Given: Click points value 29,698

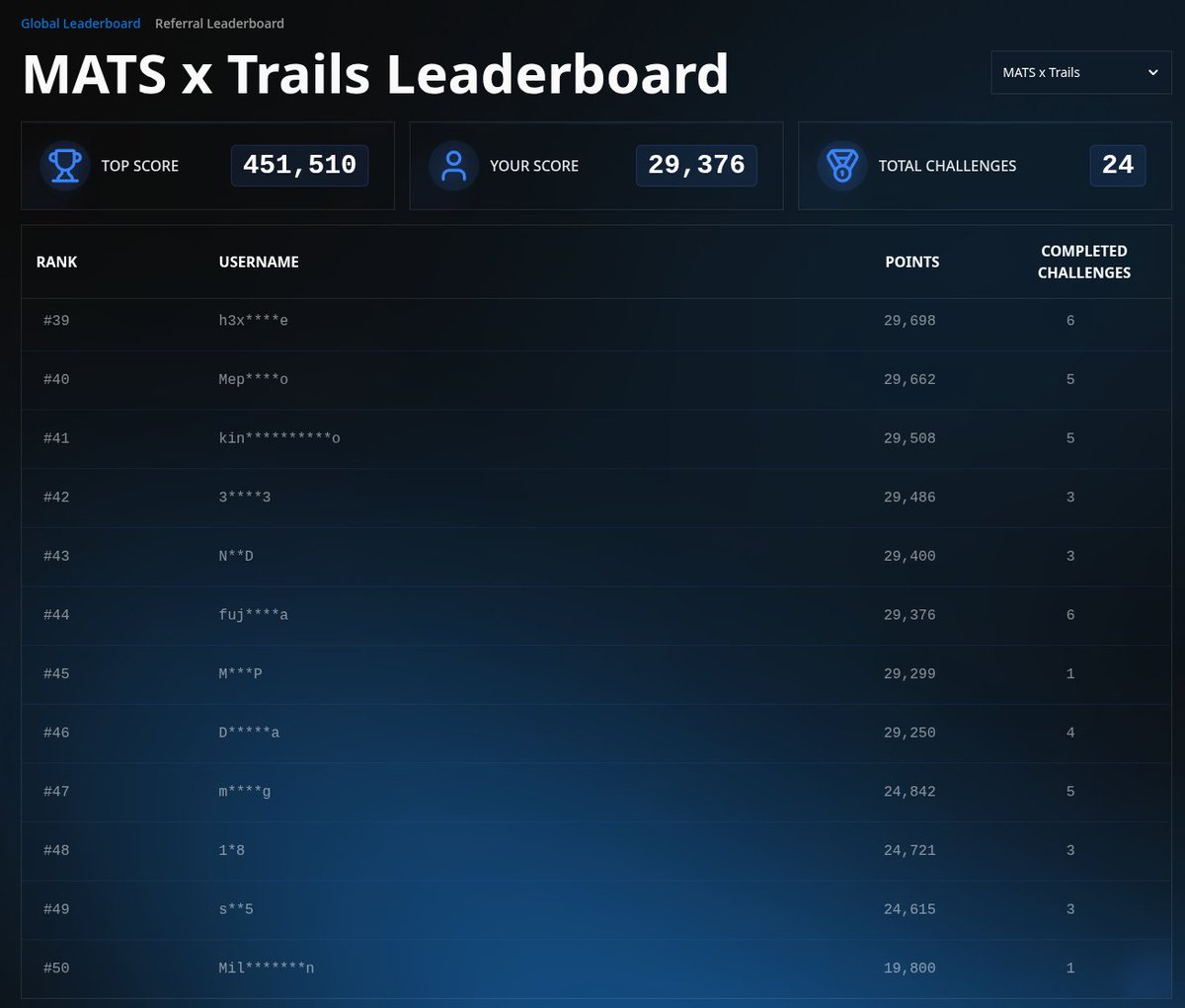Looking at the screenshot, I should 909,321.
